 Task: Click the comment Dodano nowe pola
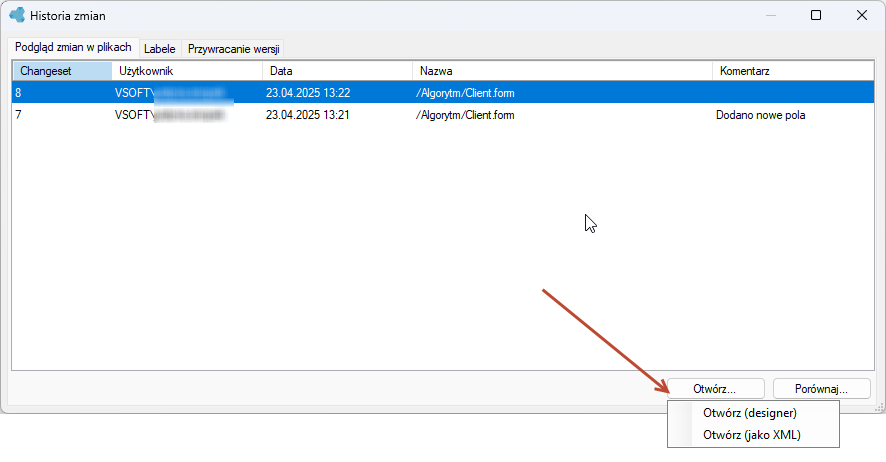pyautogui.click(x=761, y=115)
